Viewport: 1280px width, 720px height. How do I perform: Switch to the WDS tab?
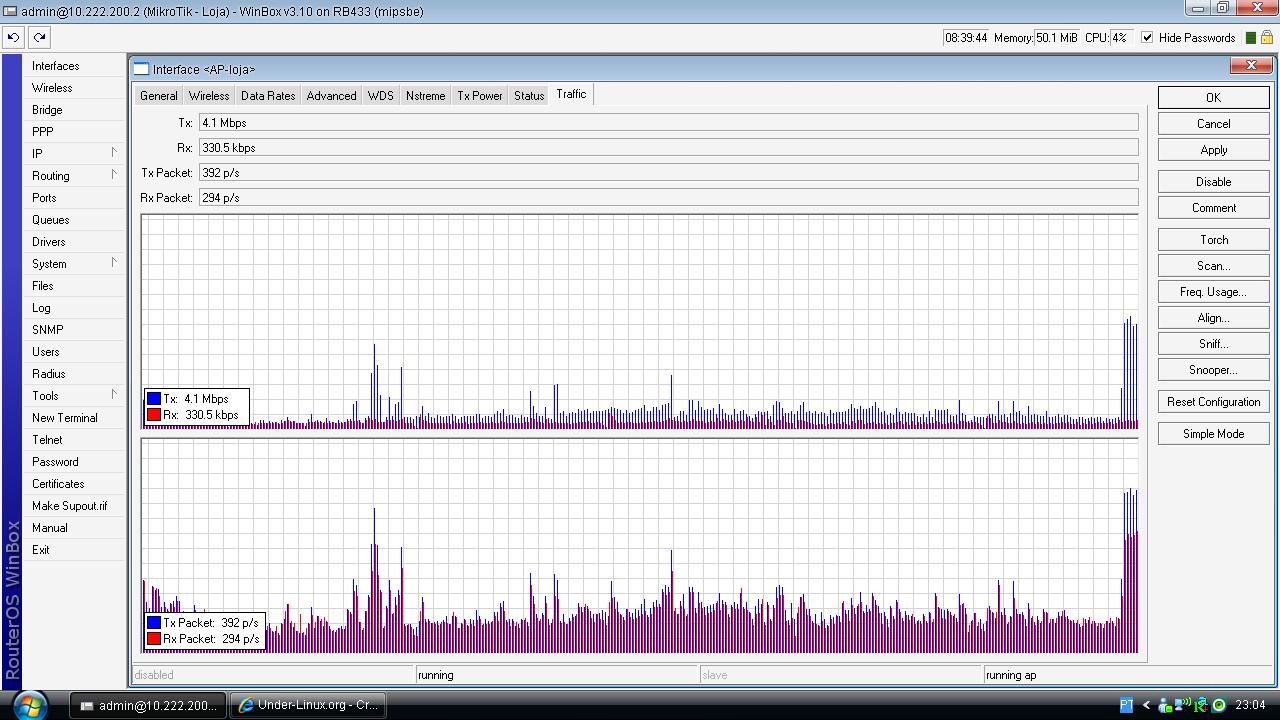coord(380,96)
